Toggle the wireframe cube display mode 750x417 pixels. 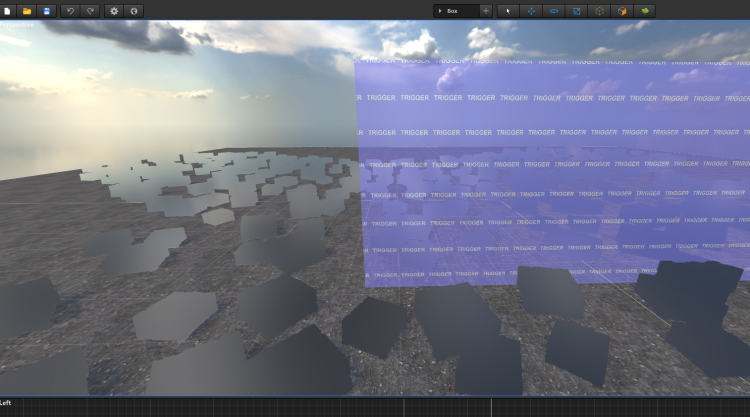(600, 10)
